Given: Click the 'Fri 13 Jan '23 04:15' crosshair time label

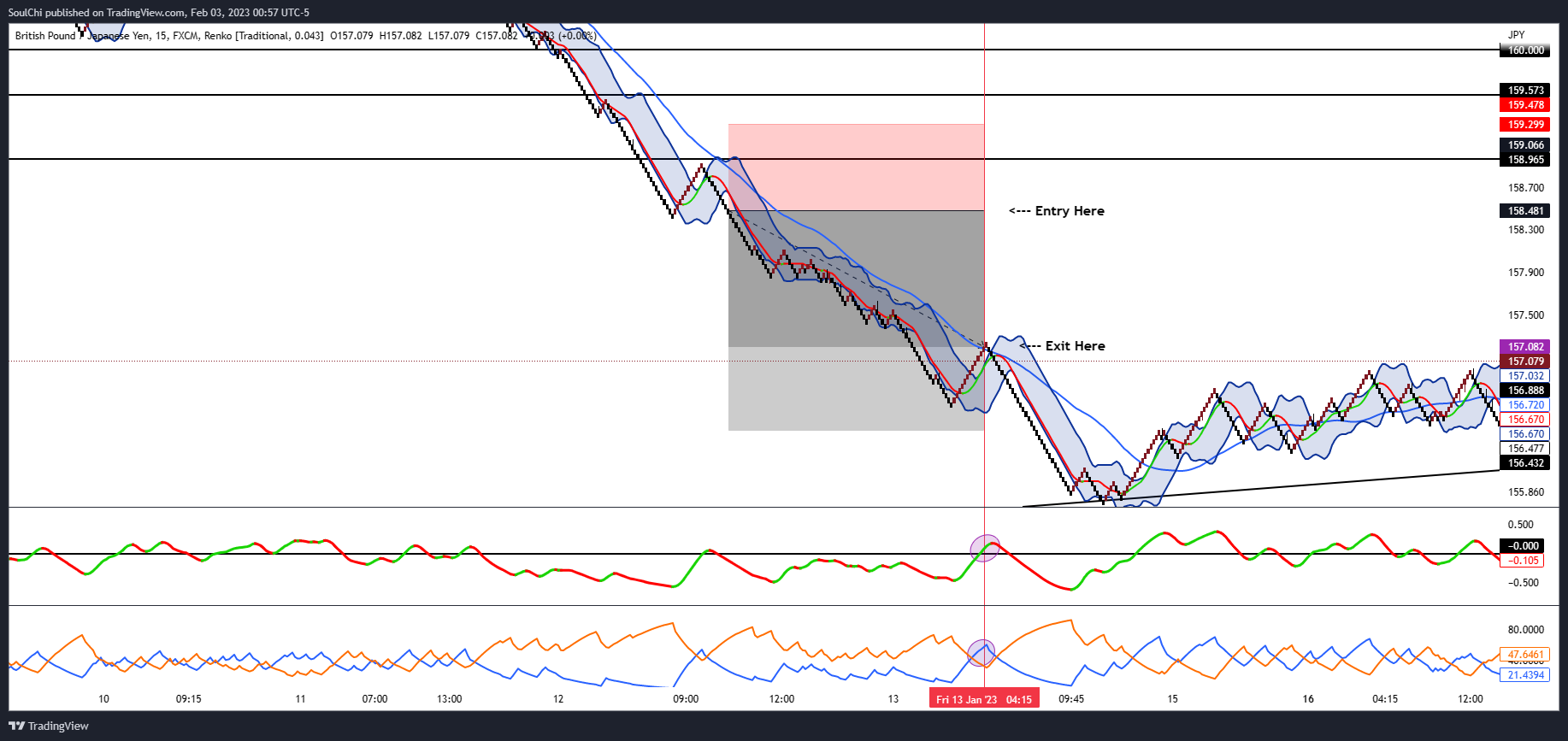Looking at the screenshot, I should [x=984, y=699].
